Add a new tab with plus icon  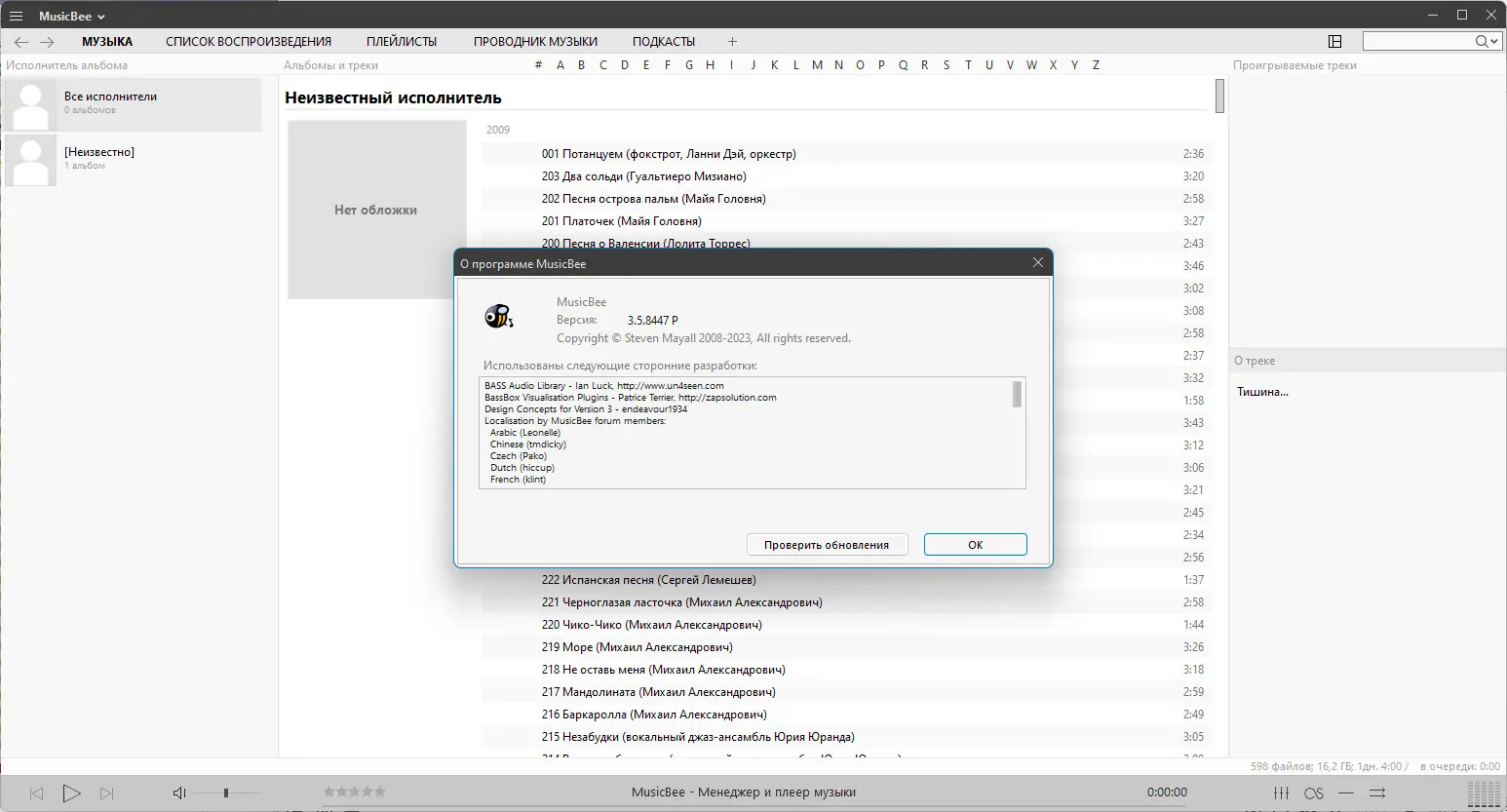[733, 42]
